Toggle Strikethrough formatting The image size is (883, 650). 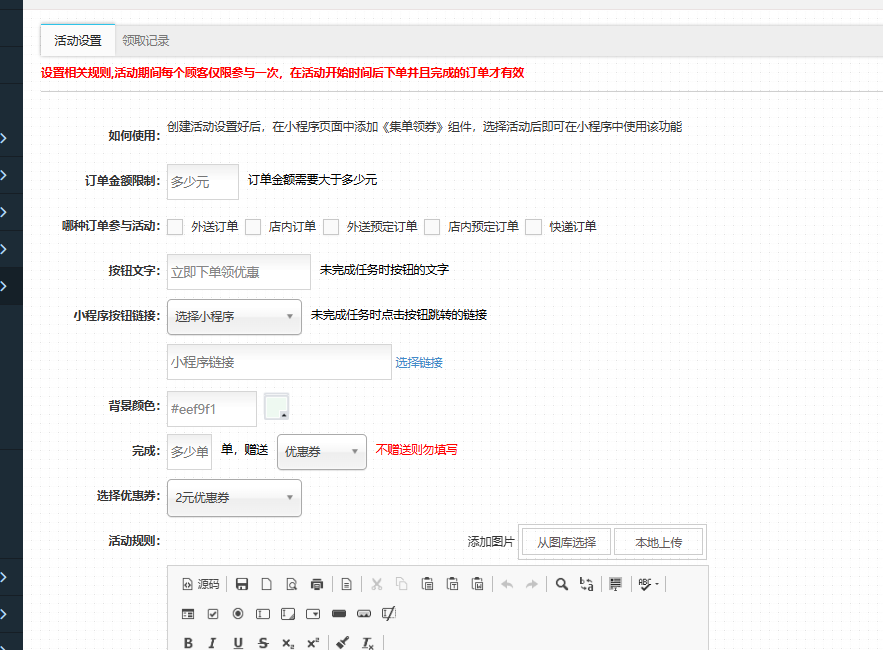(263, 643)
